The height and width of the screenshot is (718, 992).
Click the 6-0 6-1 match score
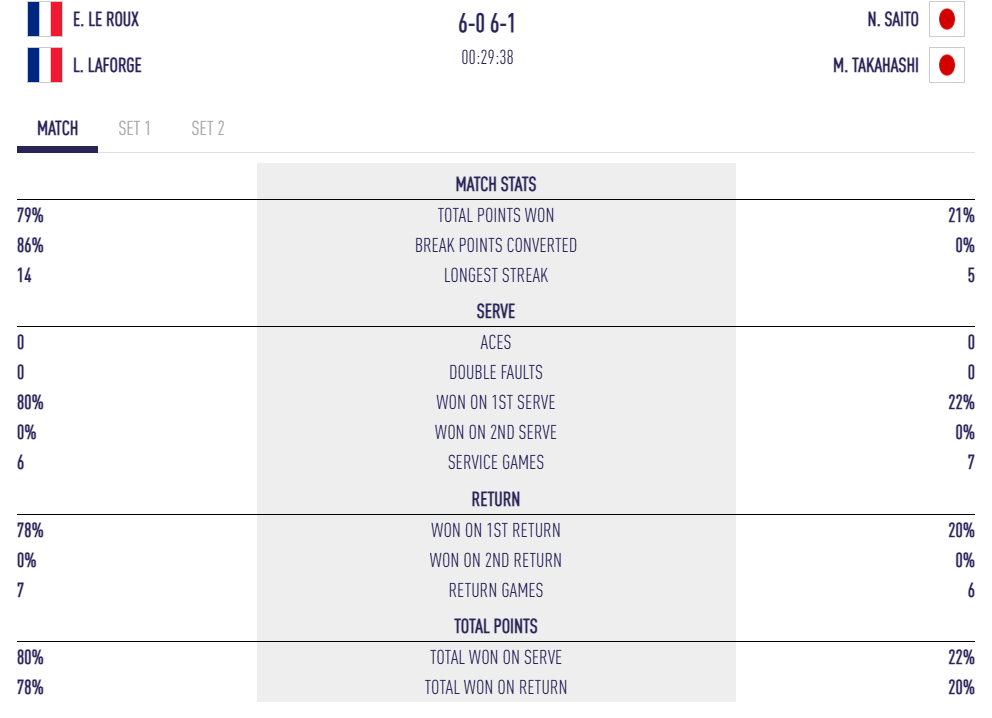pyautogui.click(x=487, y=24)
